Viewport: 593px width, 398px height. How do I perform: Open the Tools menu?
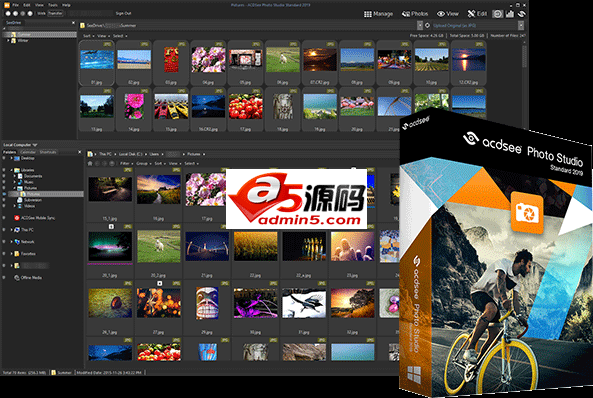click(x=53, y=5)
